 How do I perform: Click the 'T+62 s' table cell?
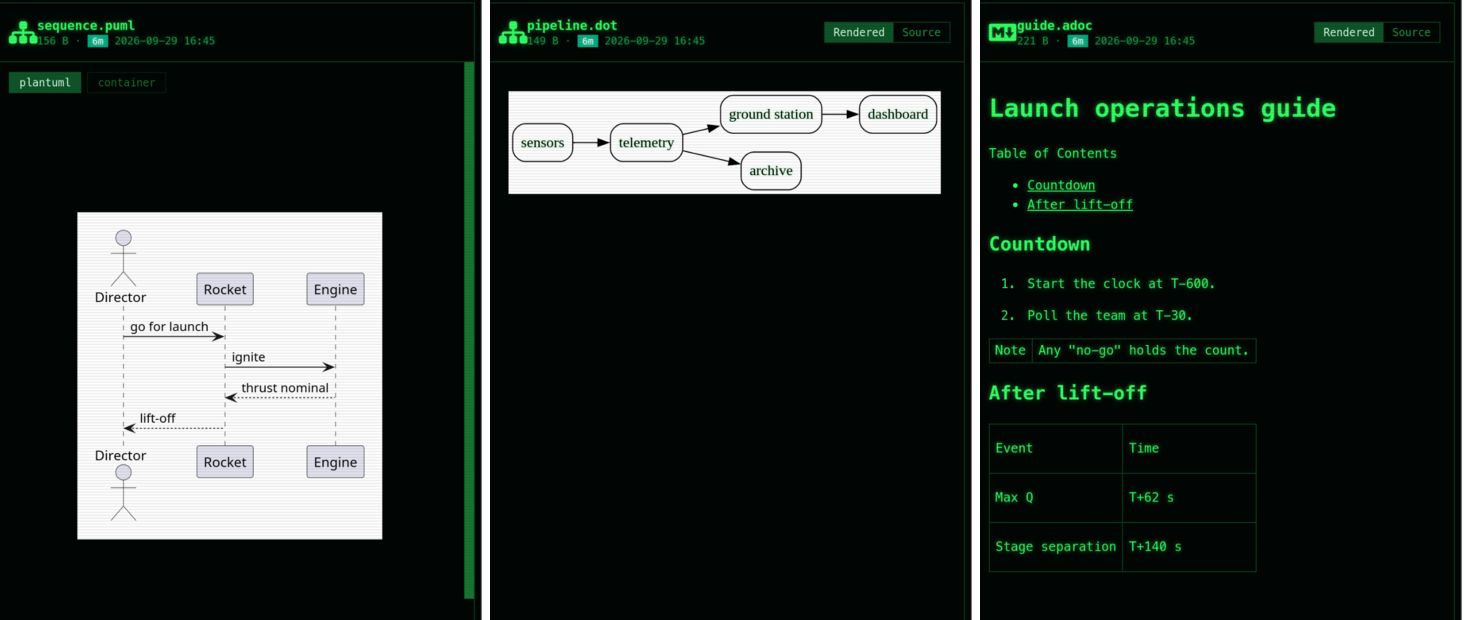(x=1189, y=497)
